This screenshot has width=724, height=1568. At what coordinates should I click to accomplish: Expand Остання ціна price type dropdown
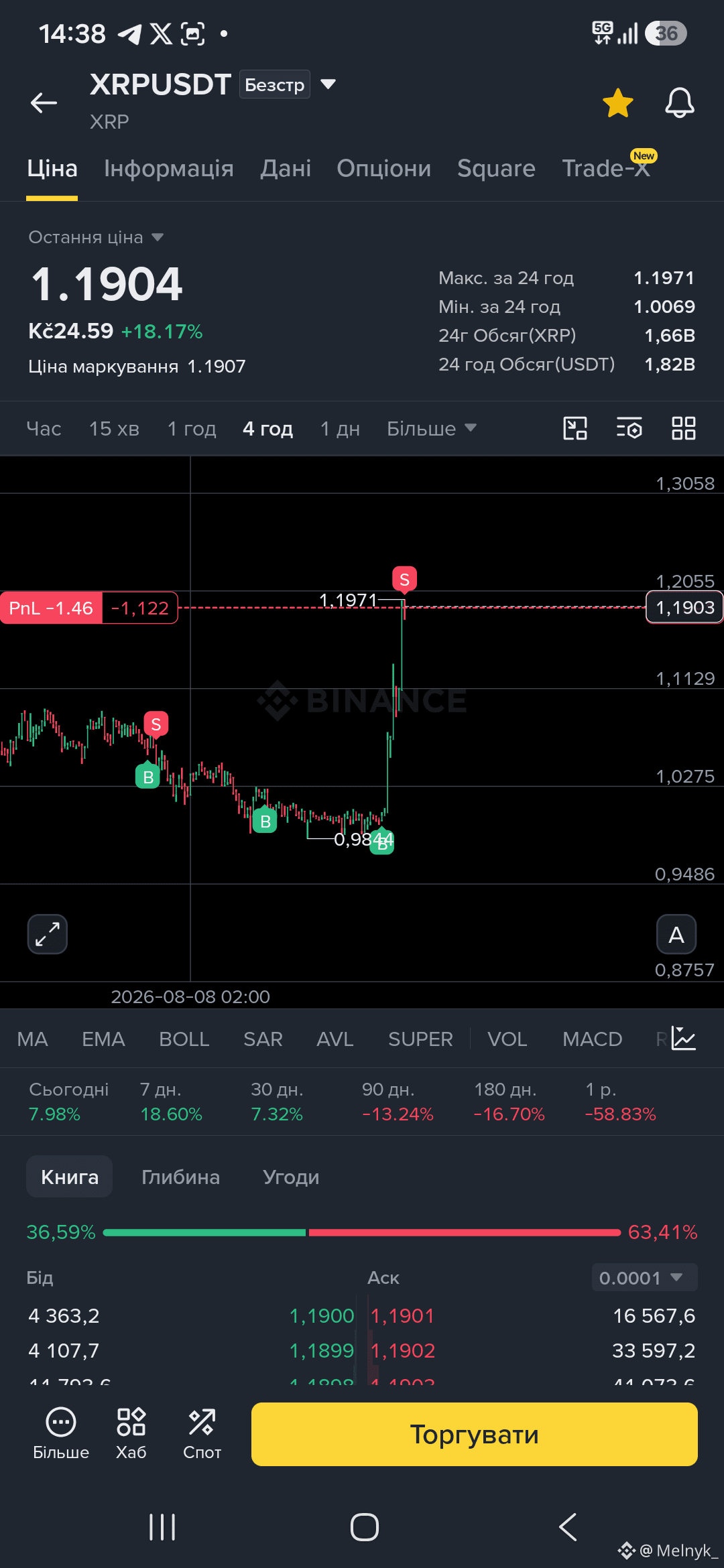pos(96,237)
